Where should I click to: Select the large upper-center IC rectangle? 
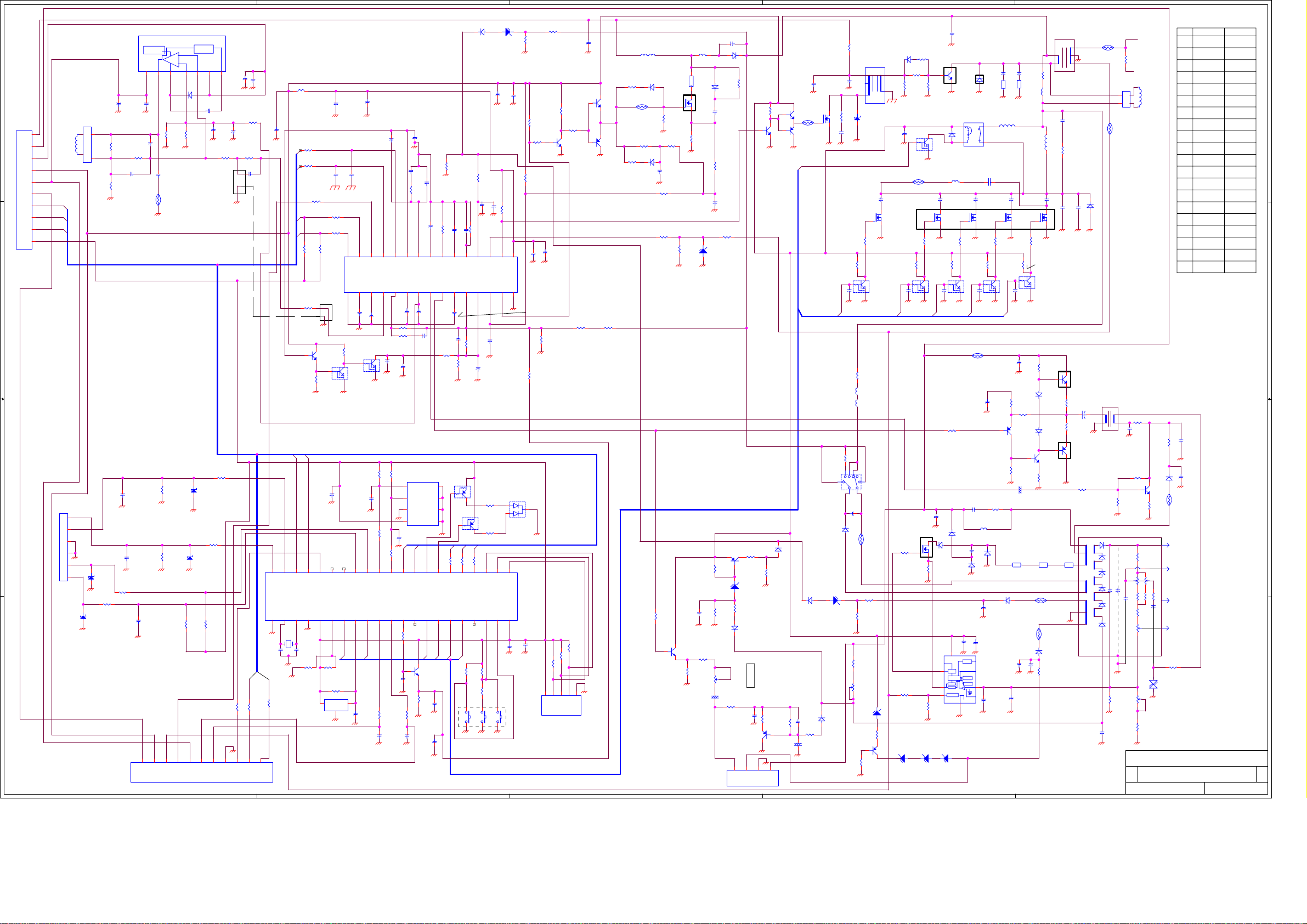[431, 274]
